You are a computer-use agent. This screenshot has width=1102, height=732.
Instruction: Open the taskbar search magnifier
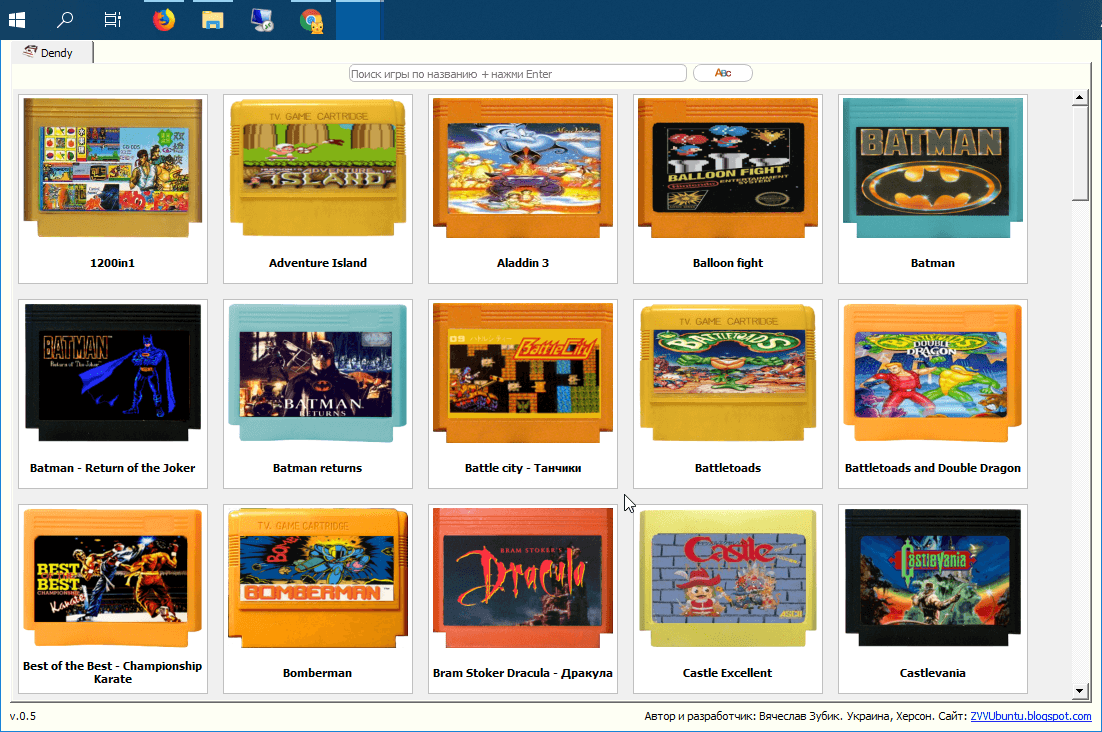[65, 20]
